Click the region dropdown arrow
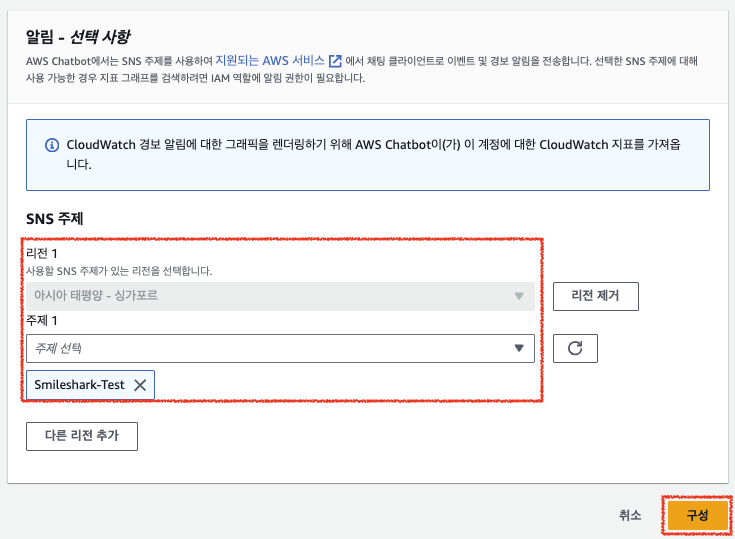Image resolution: width=735 pixels, height=539 pixels. coord(518,296)
